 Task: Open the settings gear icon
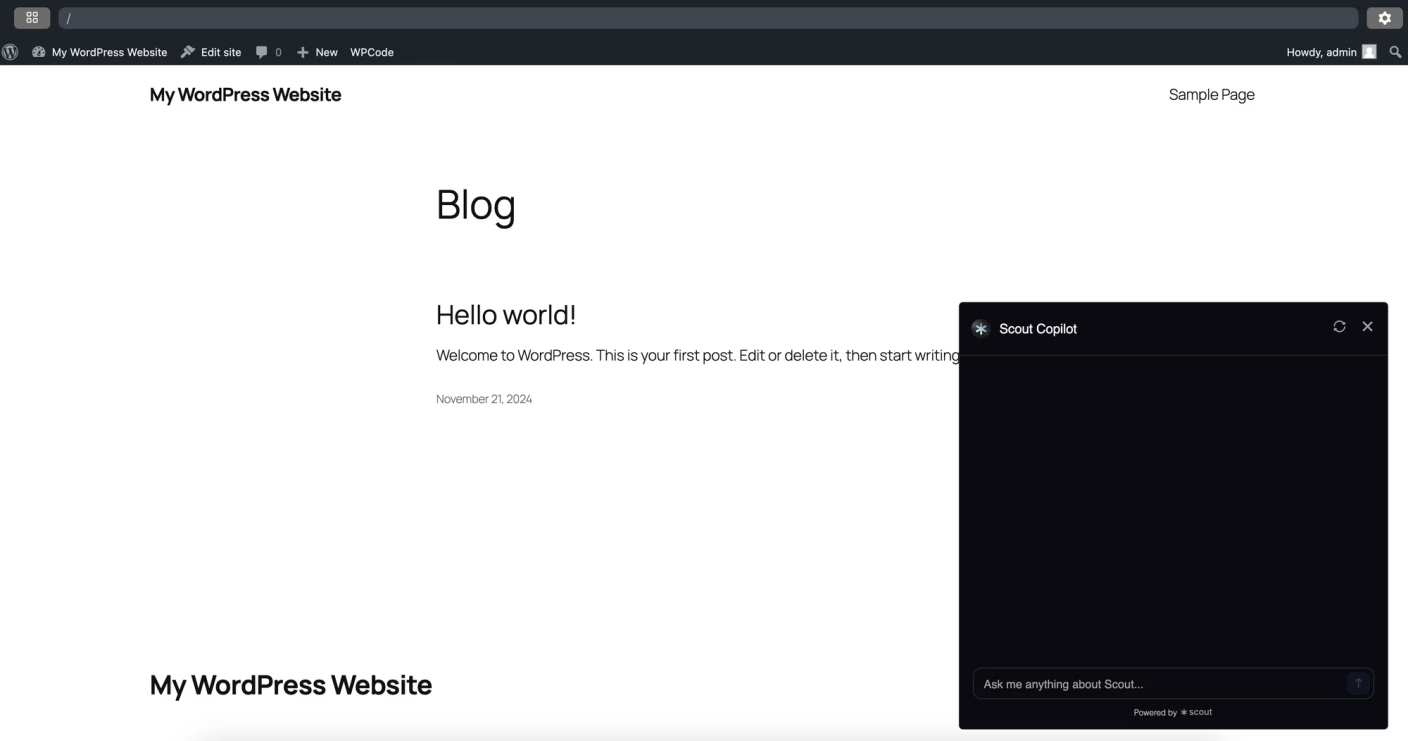tap(1384, 18)
